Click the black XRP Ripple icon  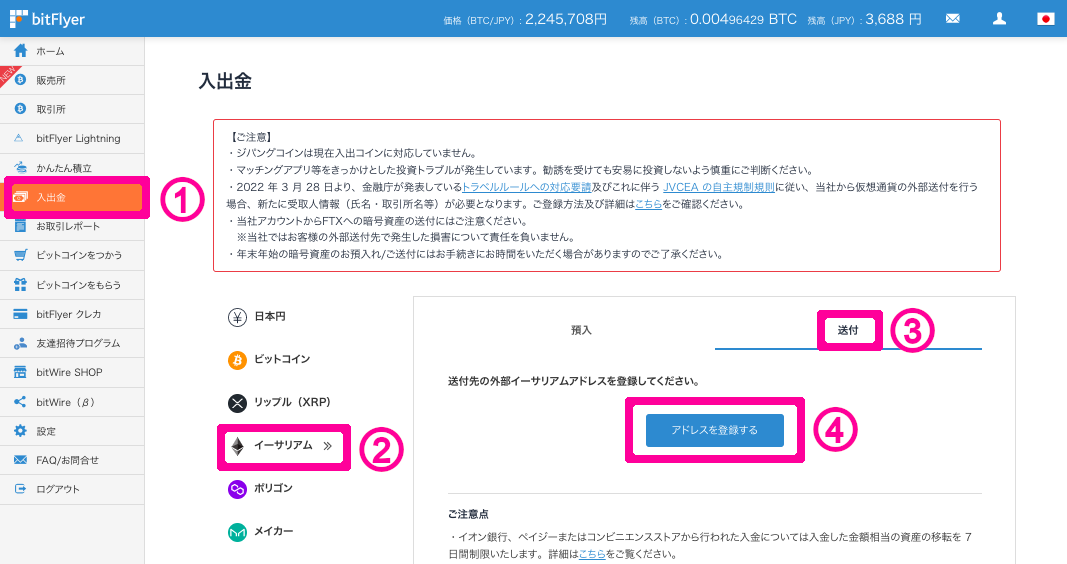[x=237, y=403]
